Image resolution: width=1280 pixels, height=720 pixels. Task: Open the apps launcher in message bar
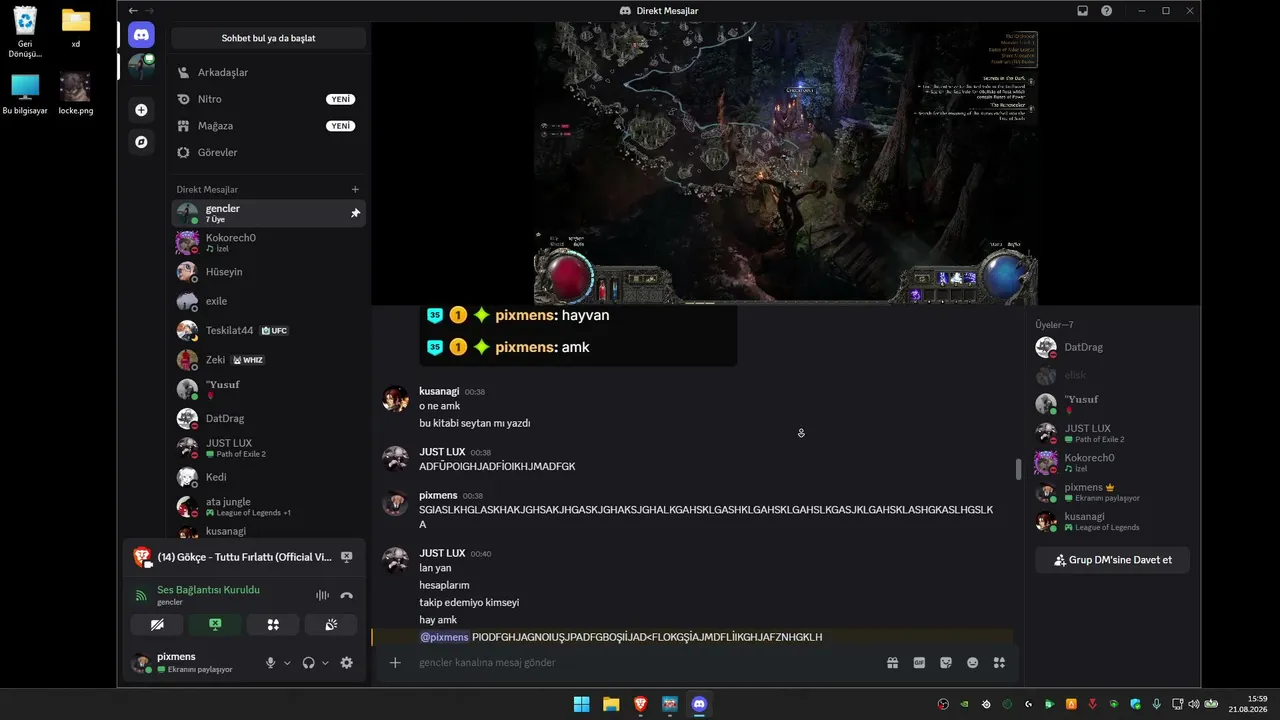click(999, 662)
